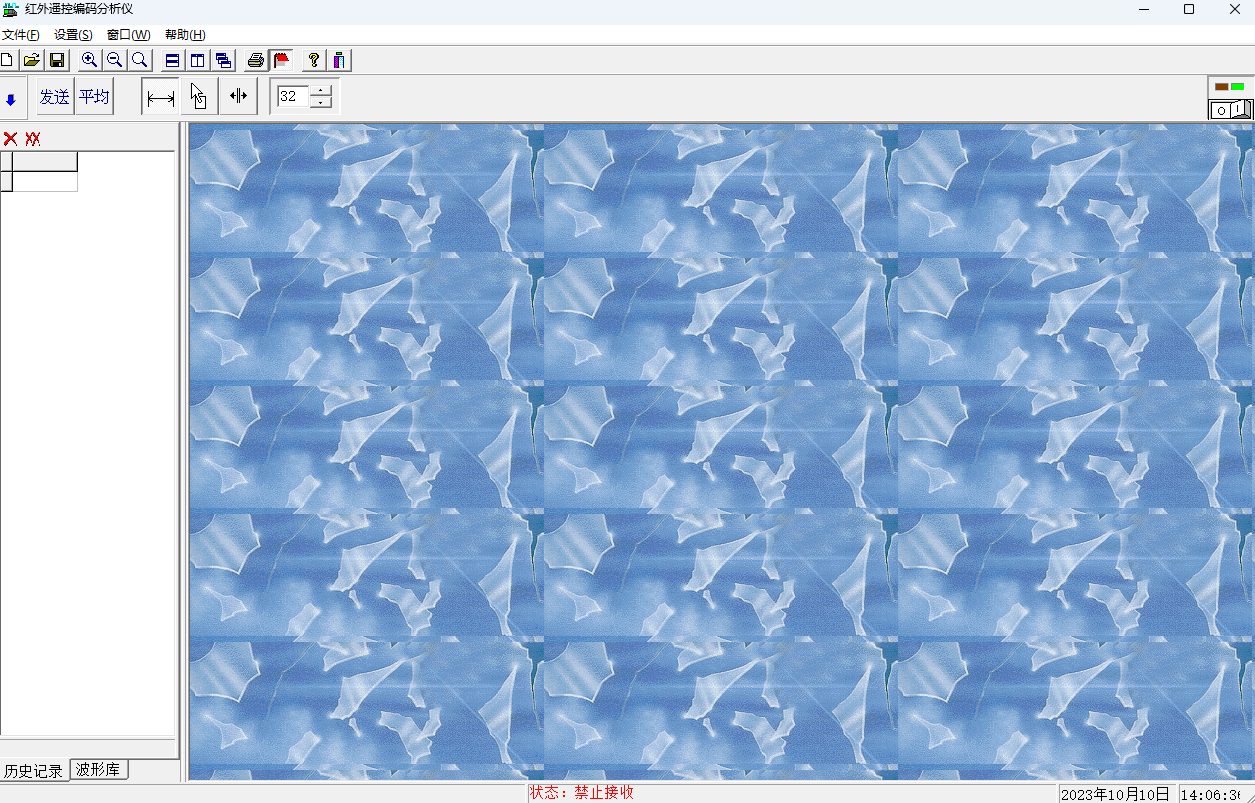Click the plain magnifier zoom-reset icon
Screen dimensions: 1255x803
pos(140,60)
